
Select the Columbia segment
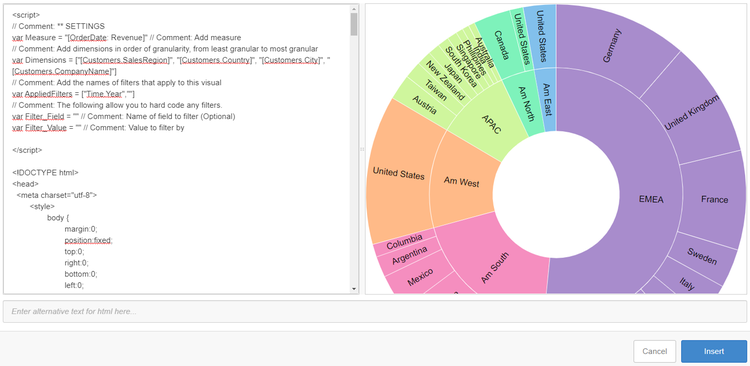[404, 242]
